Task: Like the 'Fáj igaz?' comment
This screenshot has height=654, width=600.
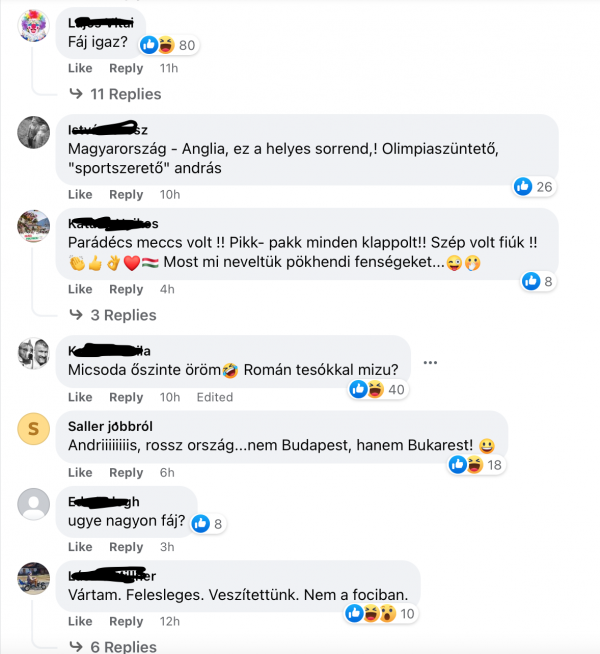Action: (80, 68)
